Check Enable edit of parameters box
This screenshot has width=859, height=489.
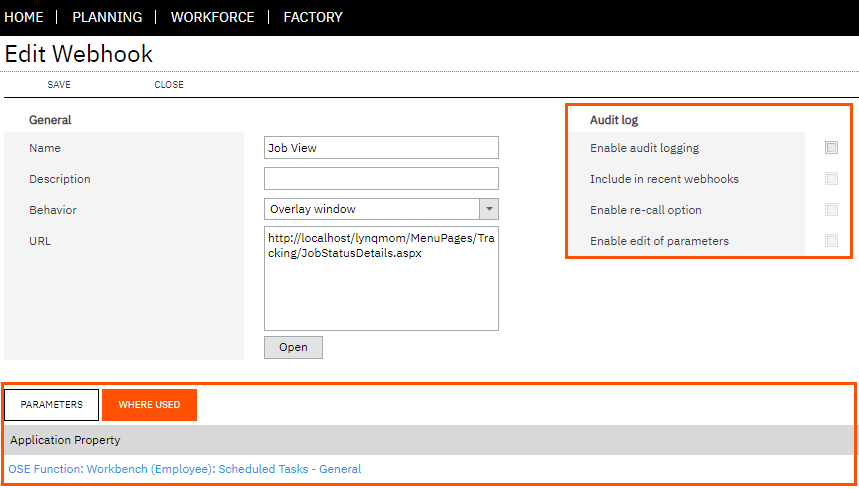coord(831,240)
